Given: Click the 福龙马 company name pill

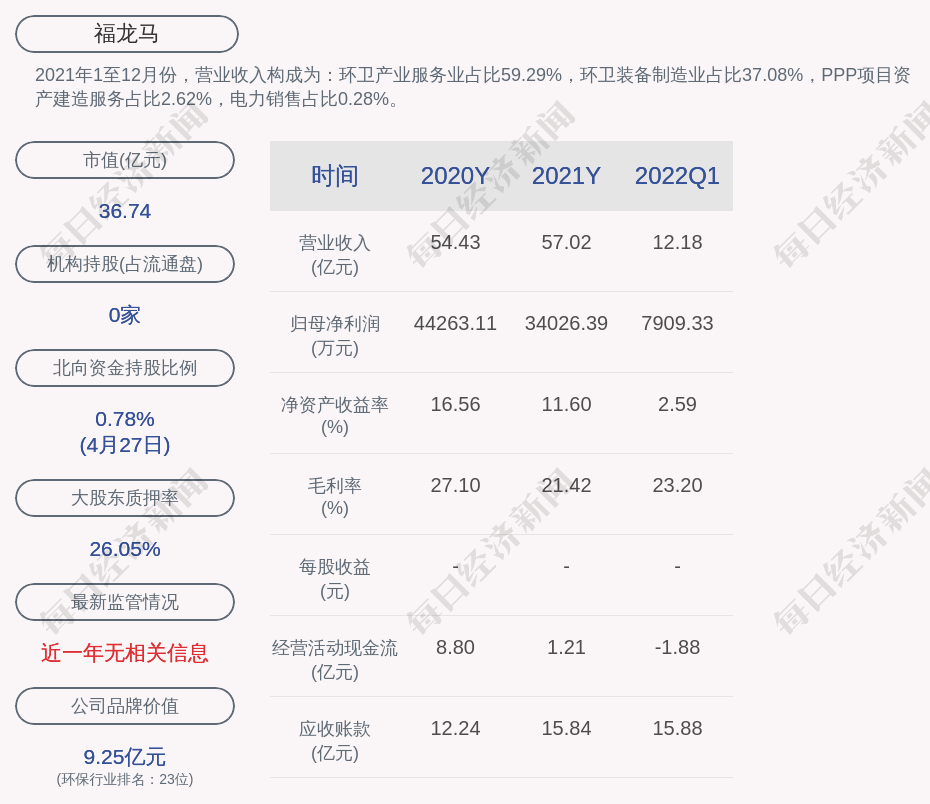Looking at the screenshot, I should pos(127,34).
